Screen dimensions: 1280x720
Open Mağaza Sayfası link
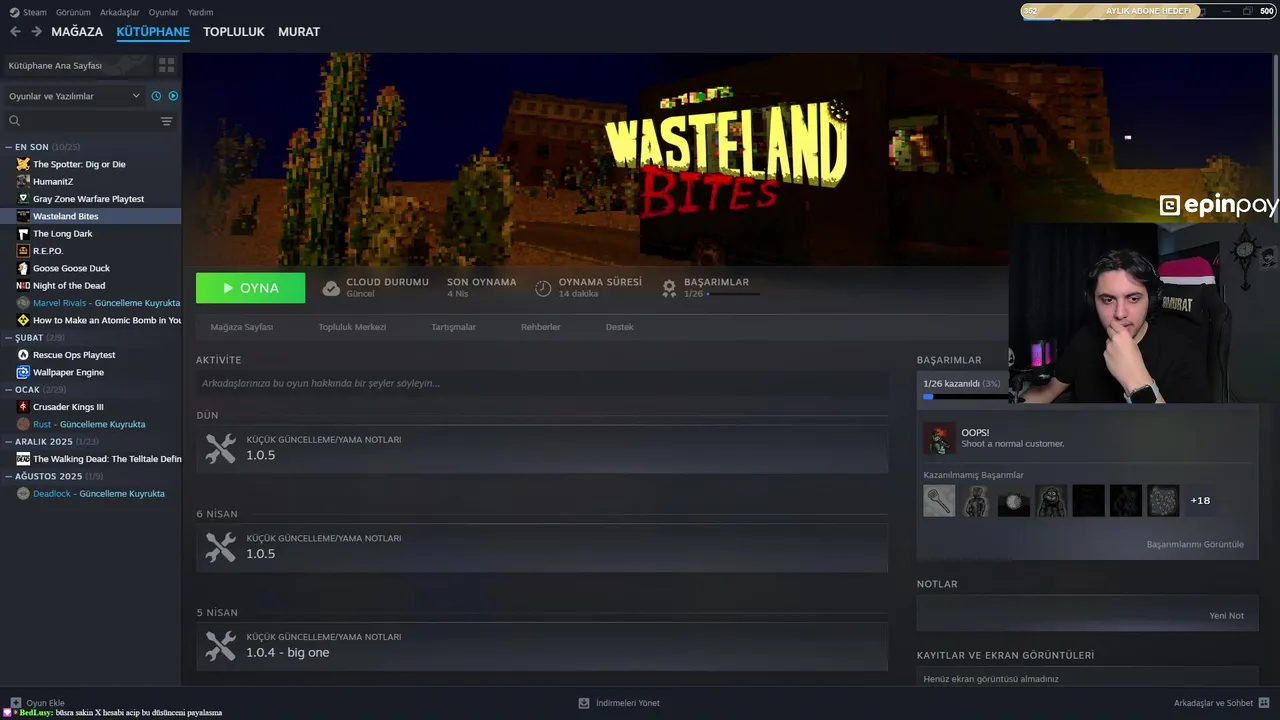241,327
